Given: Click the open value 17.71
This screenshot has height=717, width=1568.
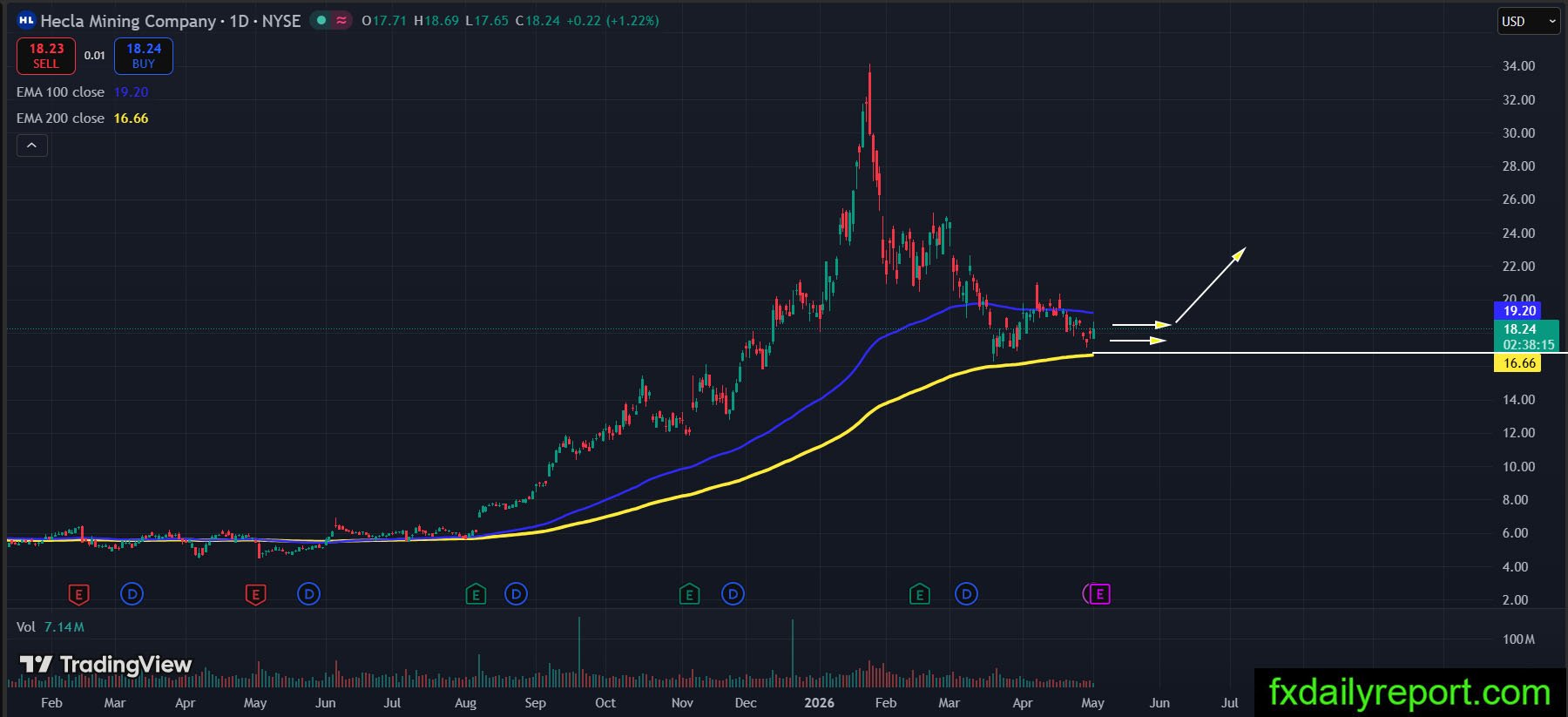Looking at the screenshot, I should pyautogui.click(x=389, y=21).
